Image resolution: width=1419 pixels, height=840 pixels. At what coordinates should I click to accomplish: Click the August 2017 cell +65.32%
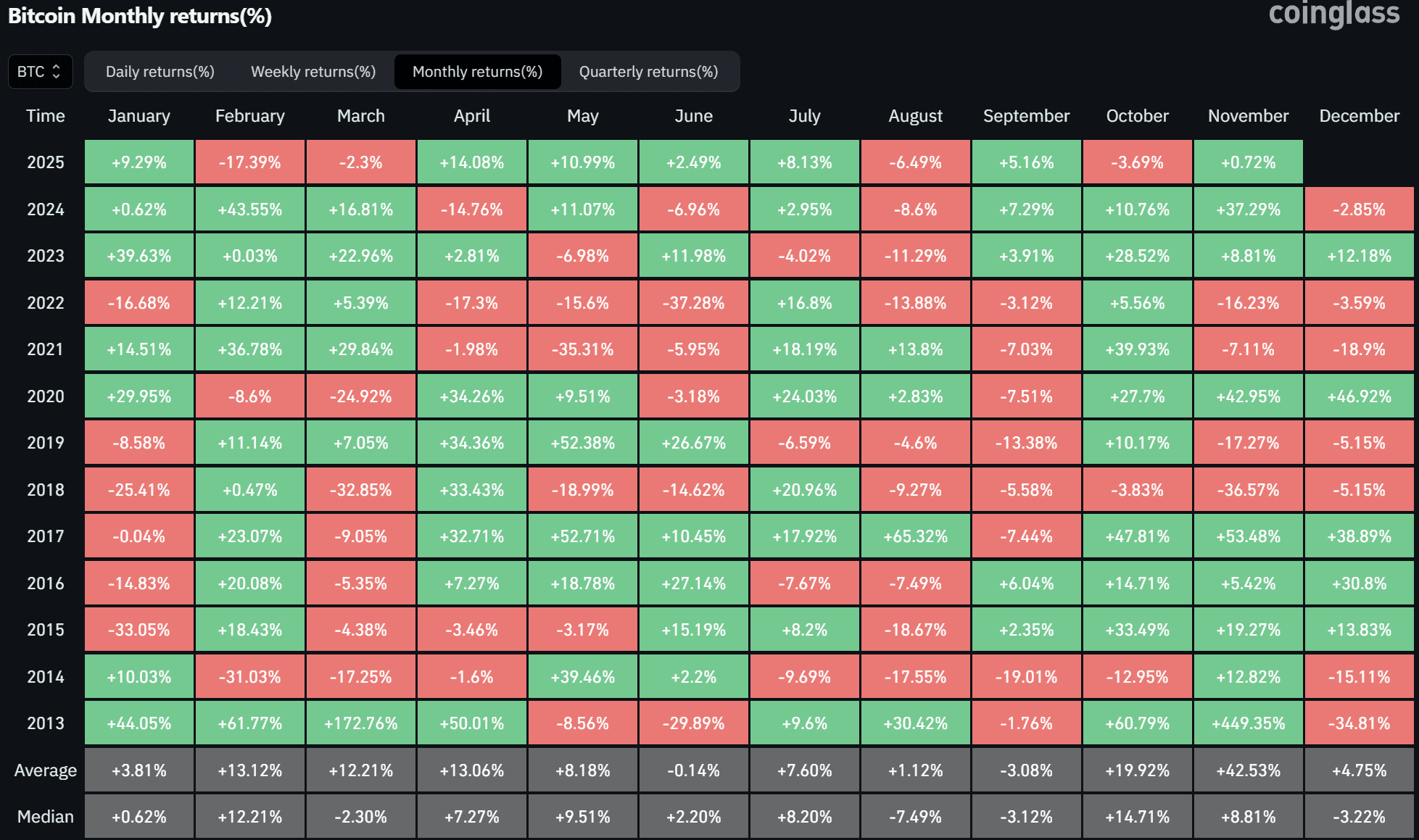pyautogui.click(x=915, y=536)
